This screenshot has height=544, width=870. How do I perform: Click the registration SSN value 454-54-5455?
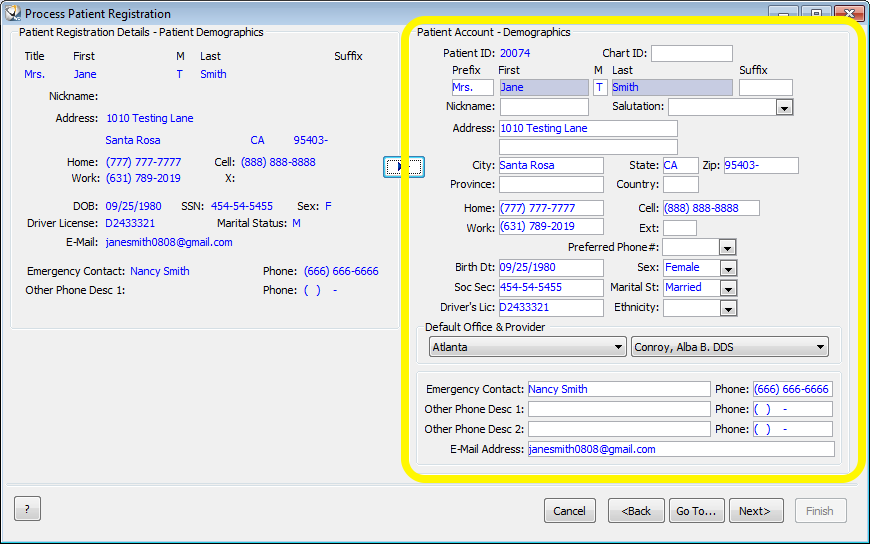(x=242, y=206)
